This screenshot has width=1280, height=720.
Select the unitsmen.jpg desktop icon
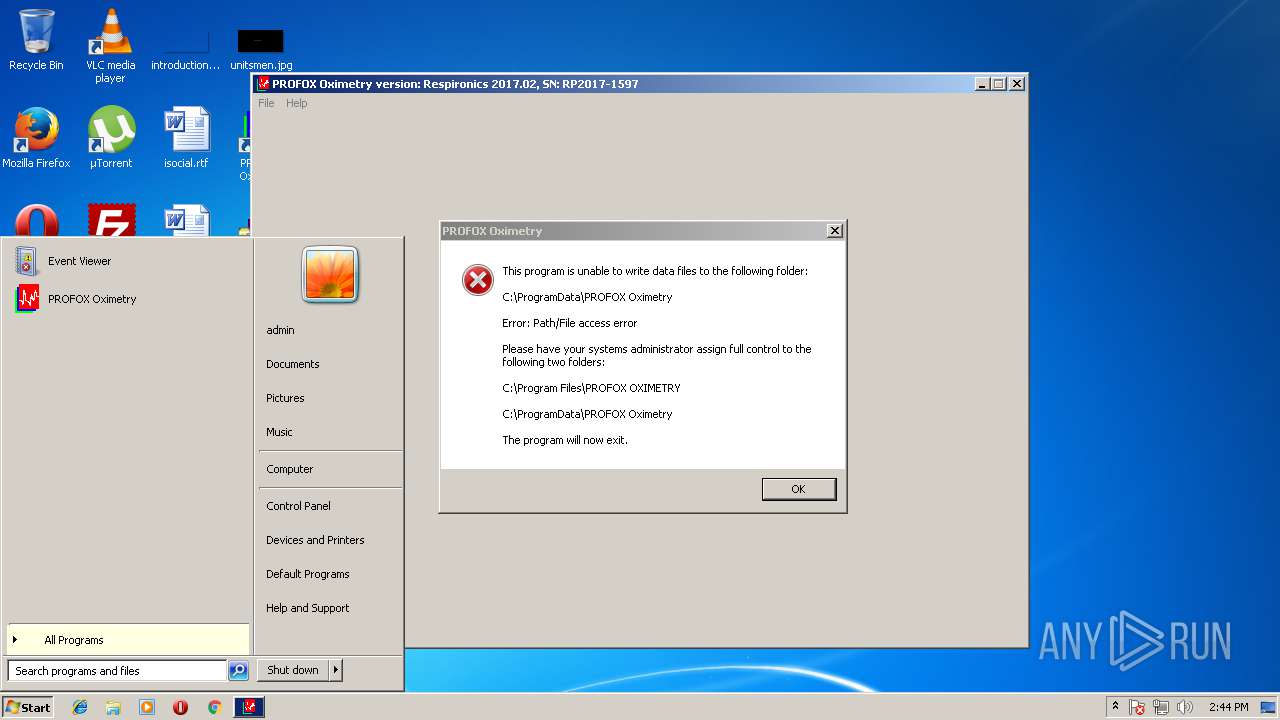(261, 48)
